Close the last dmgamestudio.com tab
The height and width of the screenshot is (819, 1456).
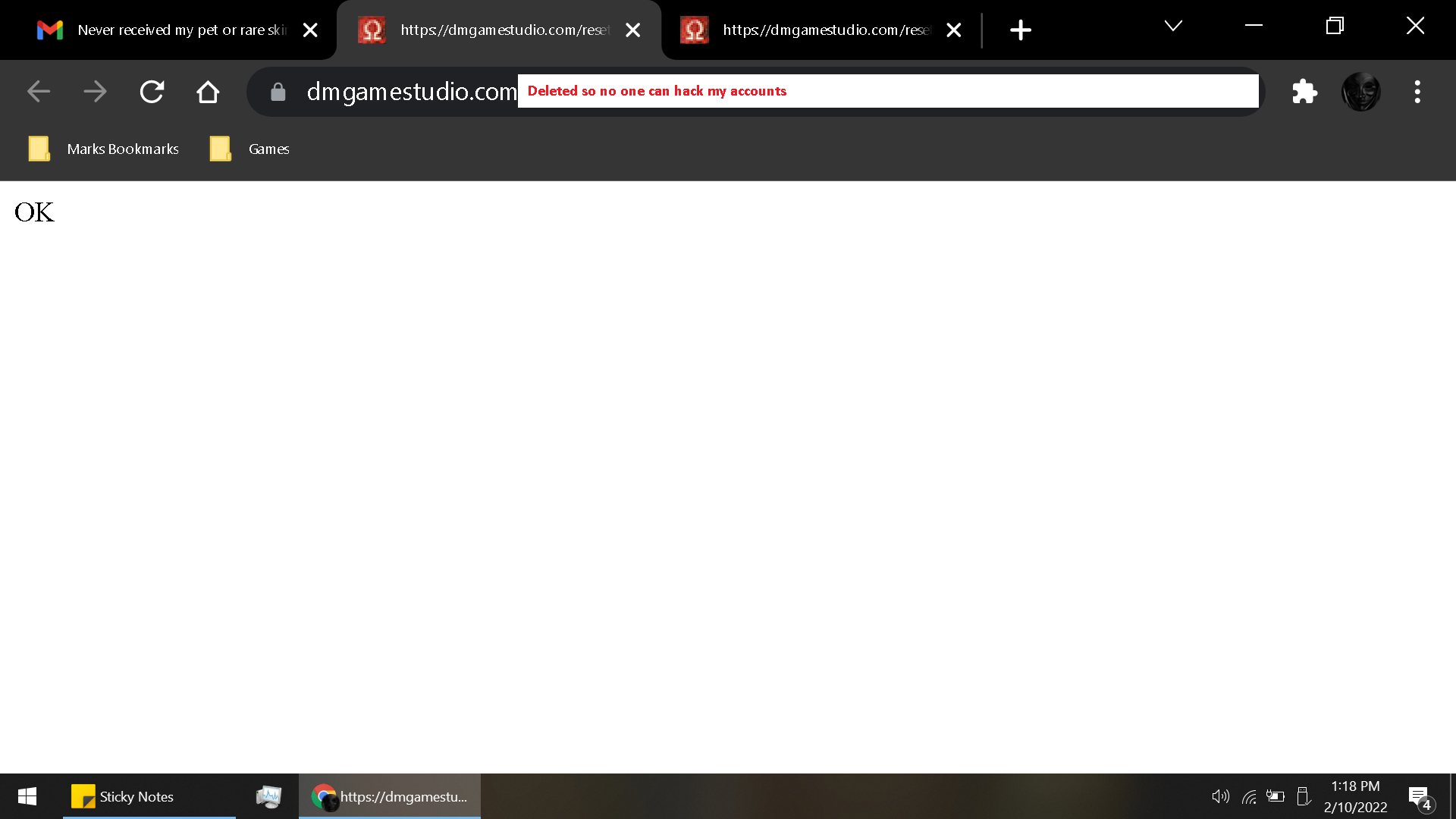(954, 30)
